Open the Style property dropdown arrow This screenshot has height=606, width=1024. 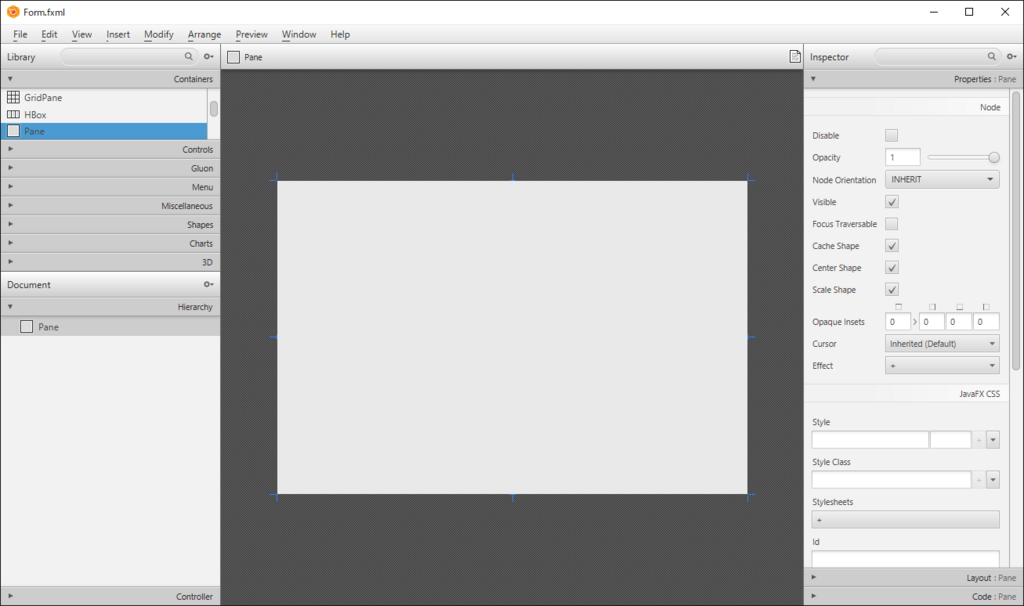[x=993, y=440]
